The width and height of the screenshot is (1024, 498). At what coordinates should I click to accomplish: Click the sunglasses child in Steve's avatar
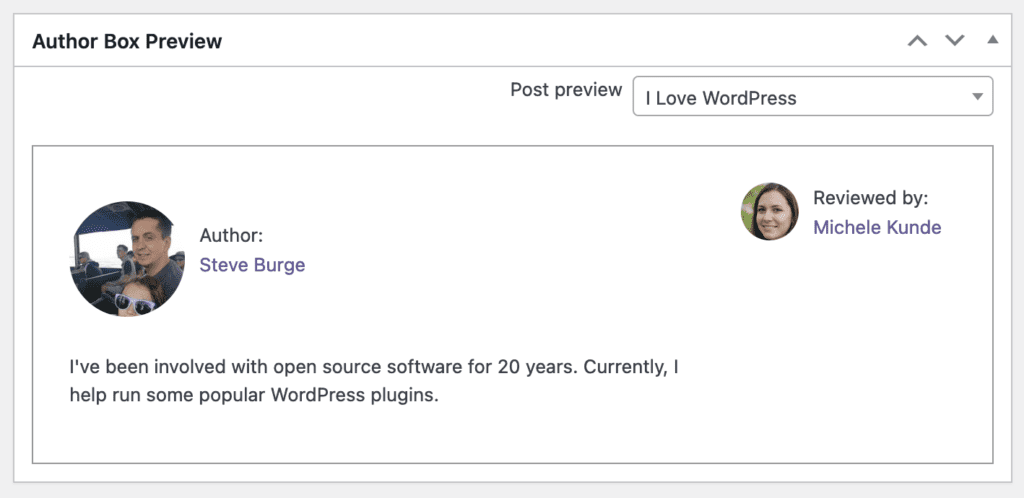[x=136, y=300]
